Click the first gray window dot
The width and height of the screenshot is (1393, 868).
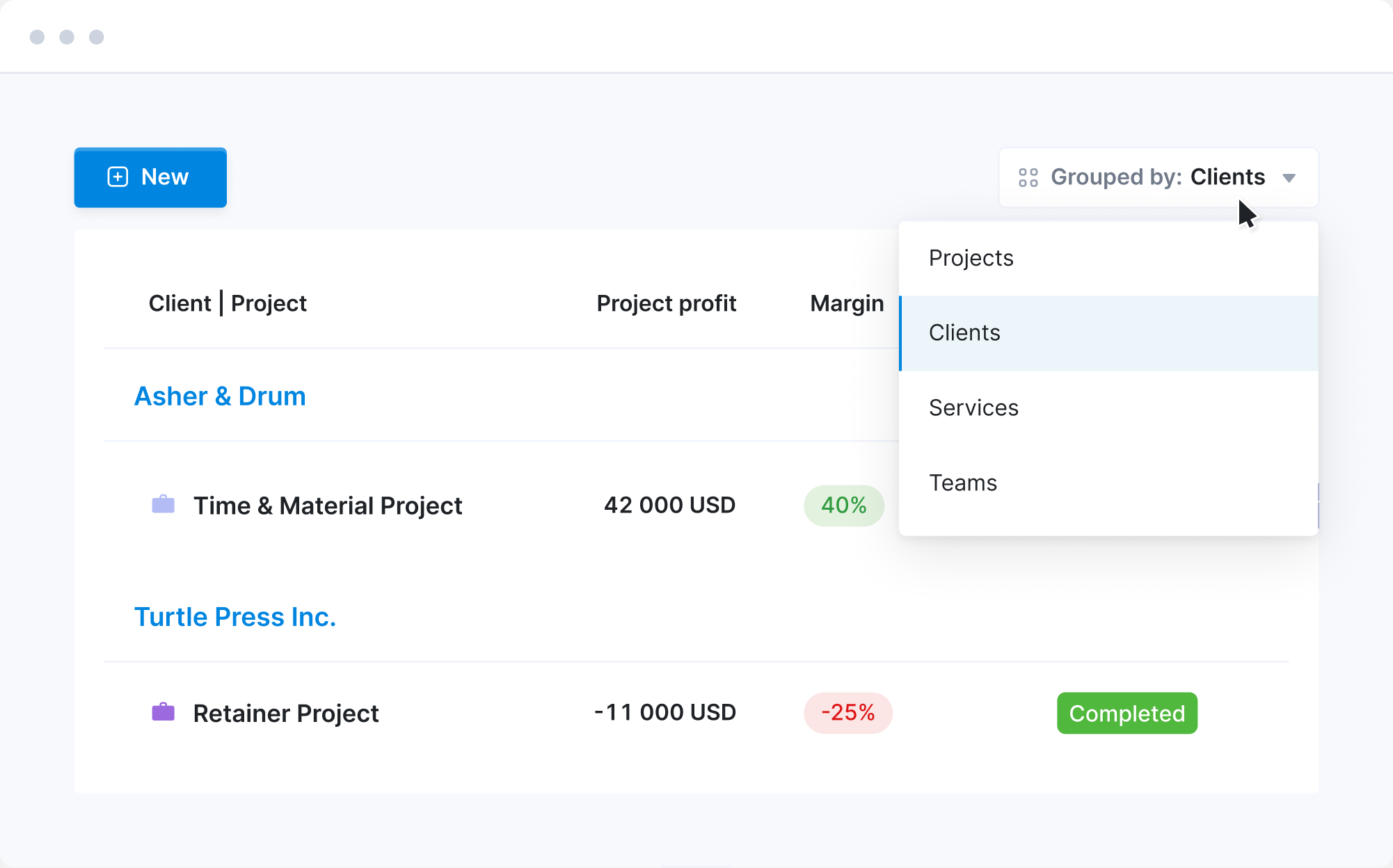(38, 37)
